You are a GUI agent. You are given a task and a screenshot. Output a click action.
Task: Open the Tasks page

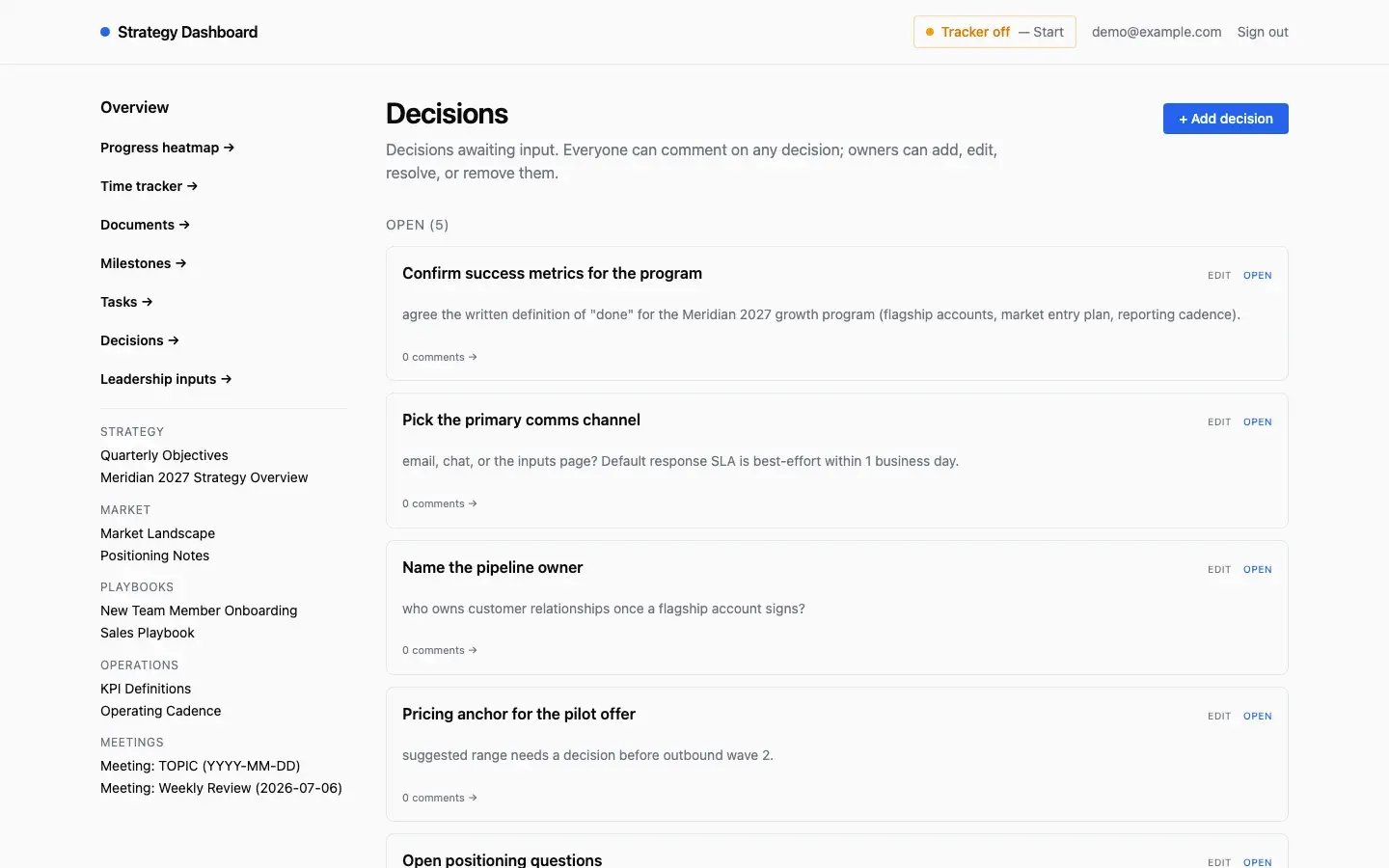click(126, 302)
